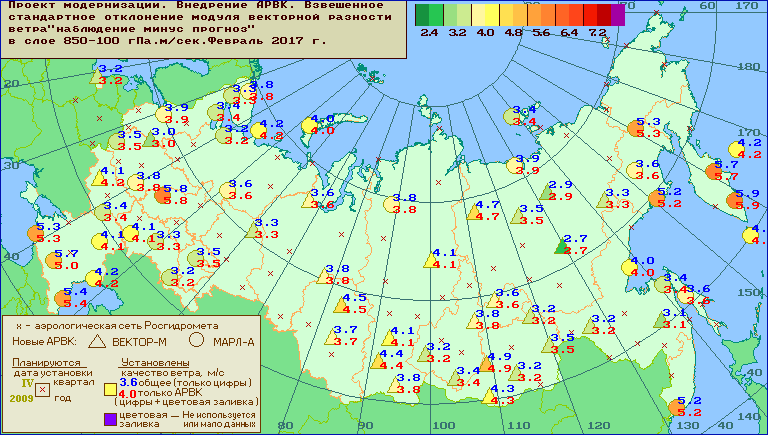Viewport: 768px width, 435px height.
Task: Click the color scale label 3.2
Action: coord(457,33)
